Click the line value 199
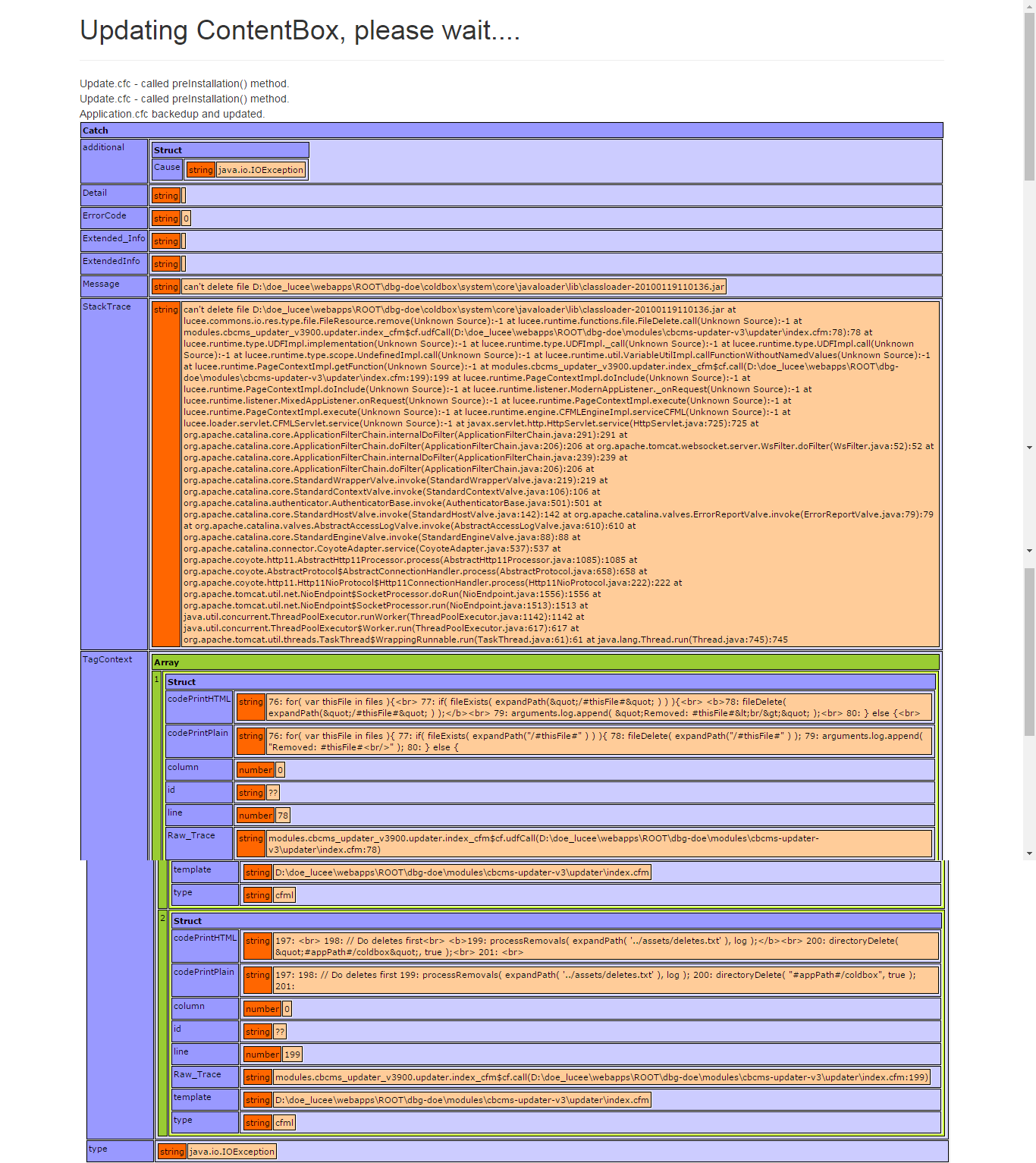Image resolution: width=1036 pixels, height=1163 pixels. coord(292,1055)
